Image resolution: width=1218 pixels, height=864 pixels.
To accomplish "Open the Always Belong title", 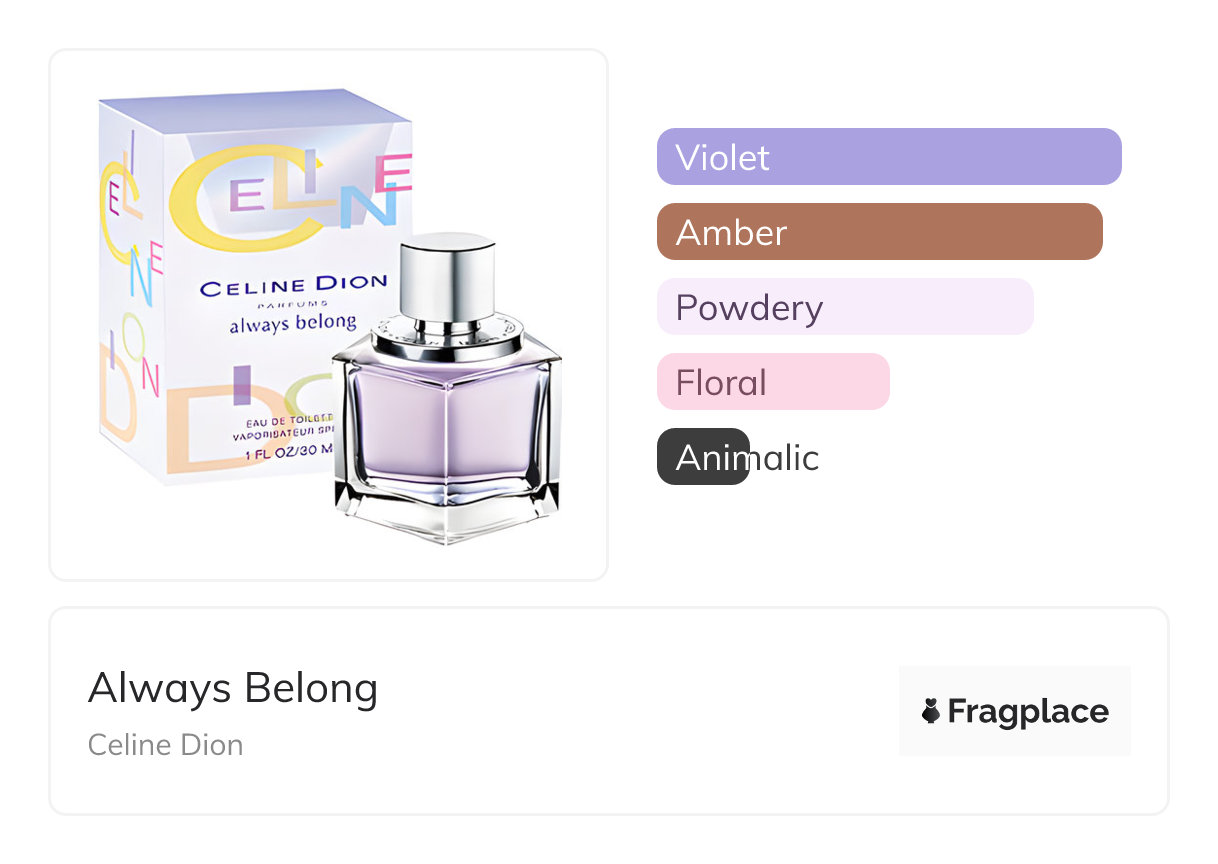I will coord(233,689).
